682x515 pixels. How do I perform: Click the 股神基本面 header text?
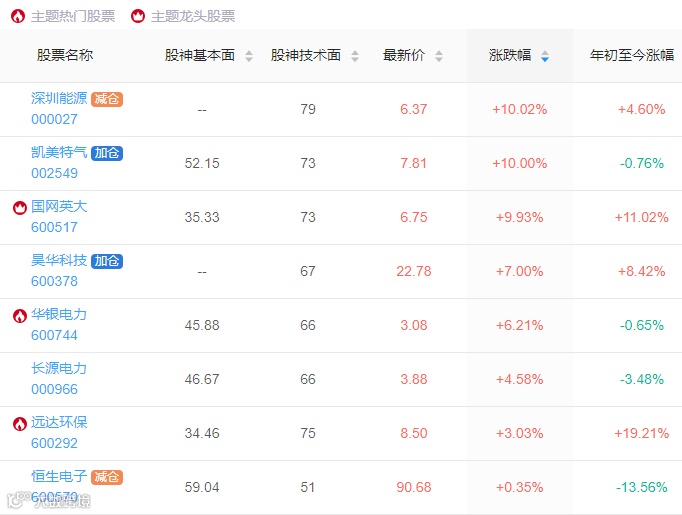click(x=200, y=55)
